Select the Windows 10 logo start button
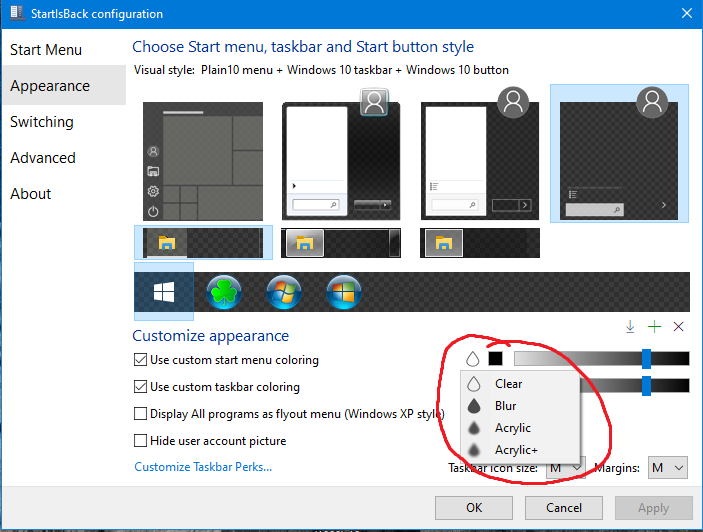This screenshot has height=532, width=703. pyautogui.click(x=164, y=292)
